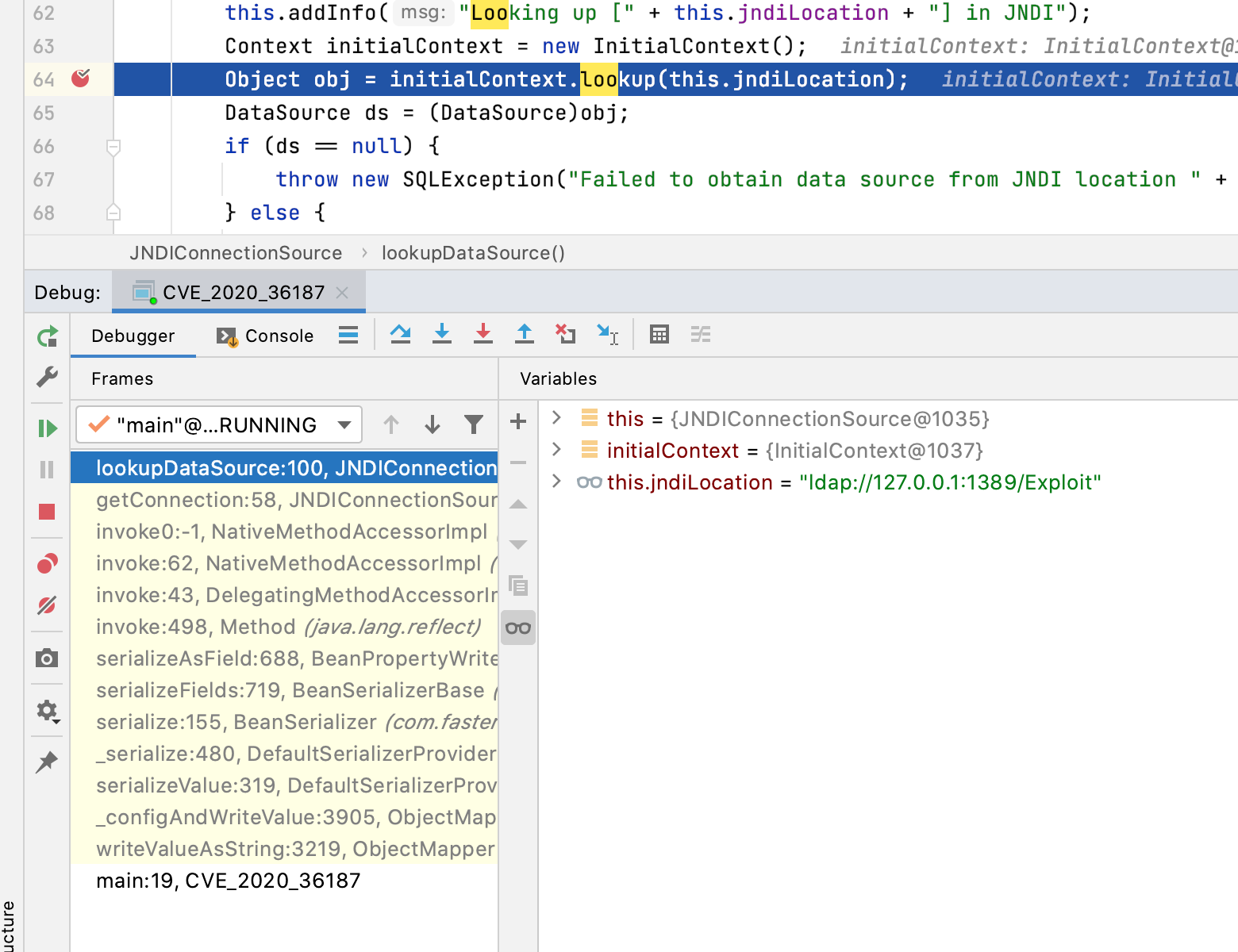
Task: Close the CVE_2020_36187 debug tab
Action: [x=342, y=293]
